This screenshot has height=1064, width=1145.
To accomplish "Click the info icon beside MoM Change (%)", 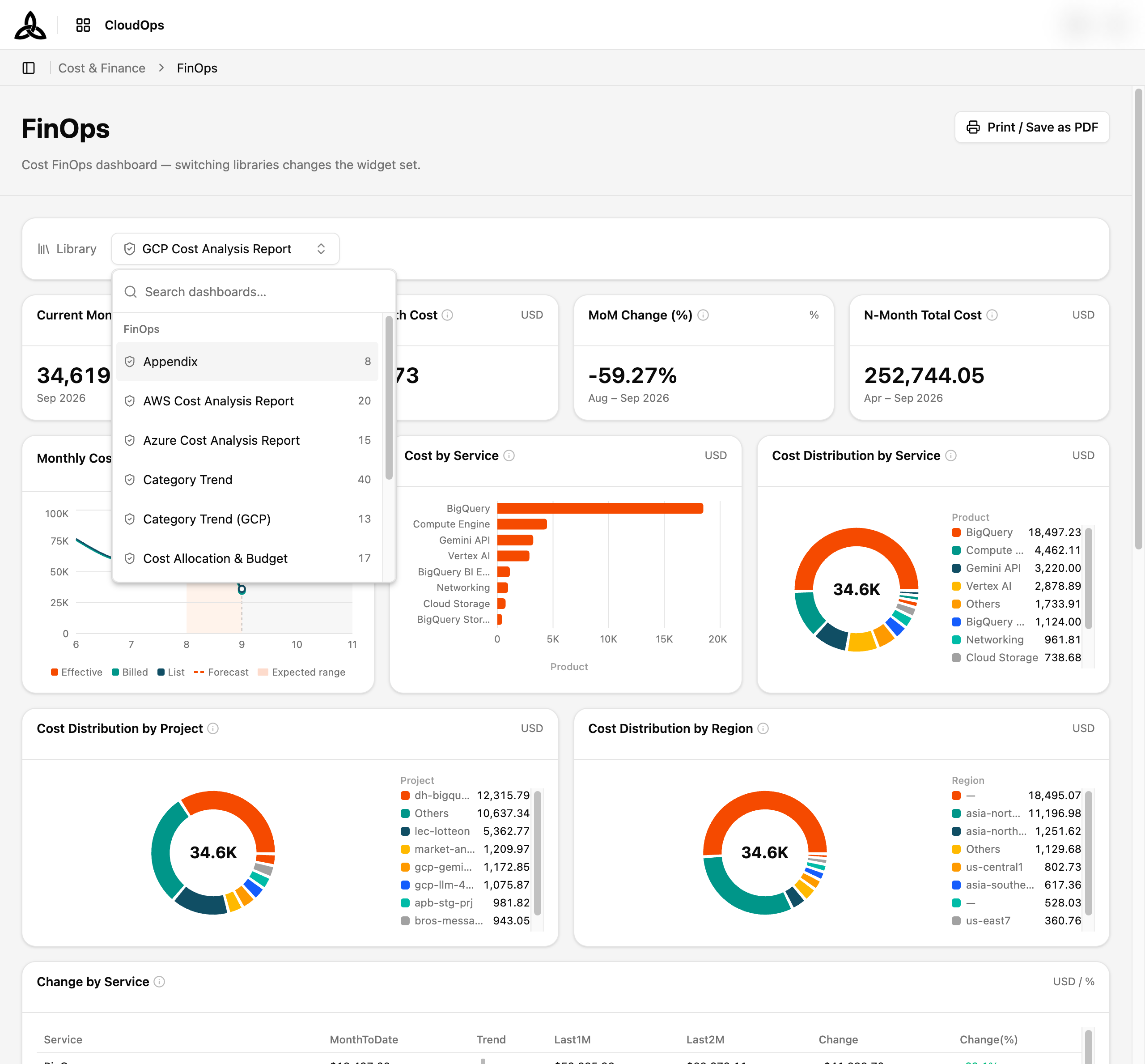I will click(703, 315).
